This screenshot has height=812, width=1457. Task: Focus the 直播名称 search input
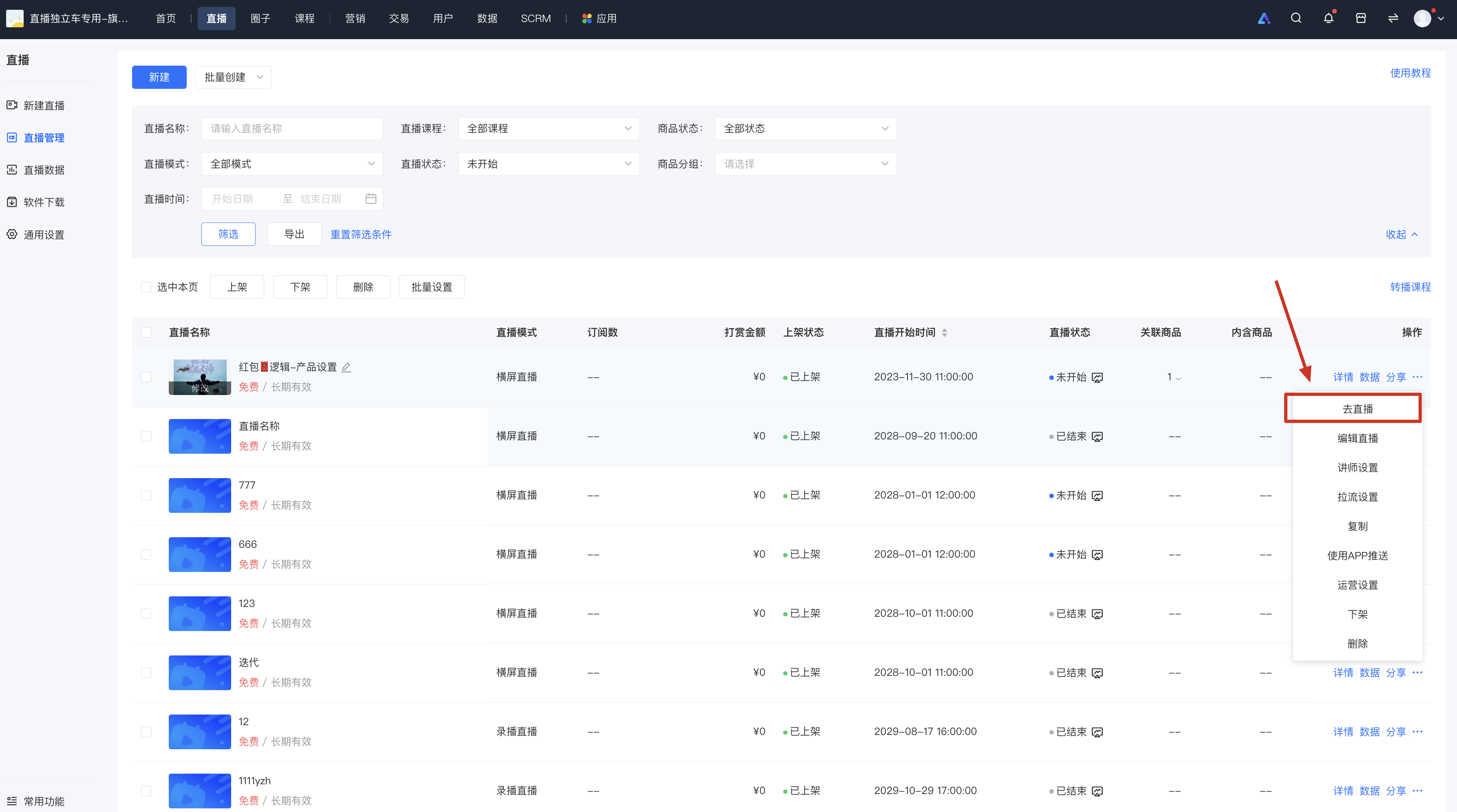coord(292,128)
